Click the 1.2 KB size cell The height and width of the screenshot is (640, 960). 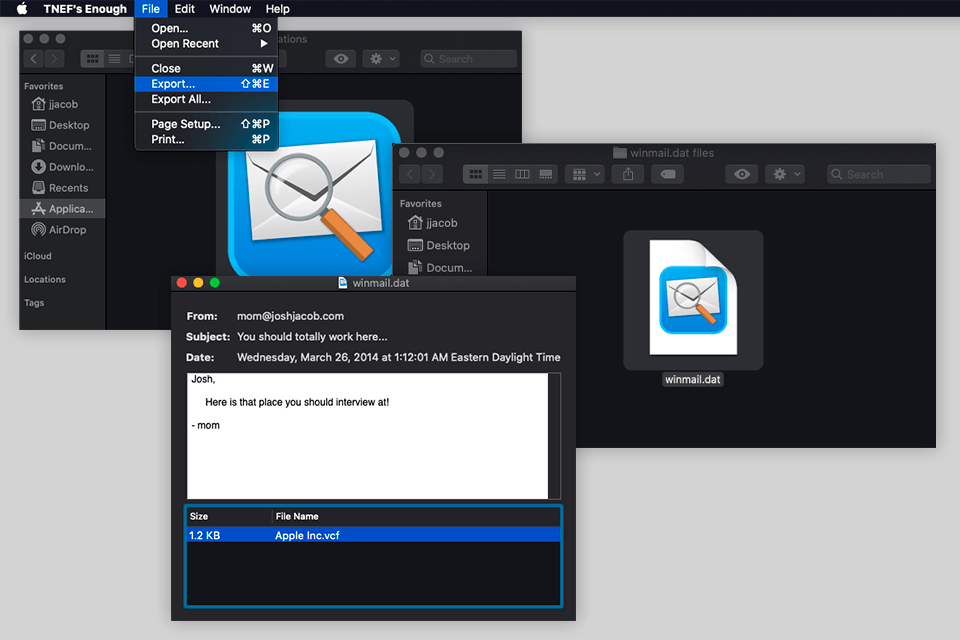coord(204,535)
